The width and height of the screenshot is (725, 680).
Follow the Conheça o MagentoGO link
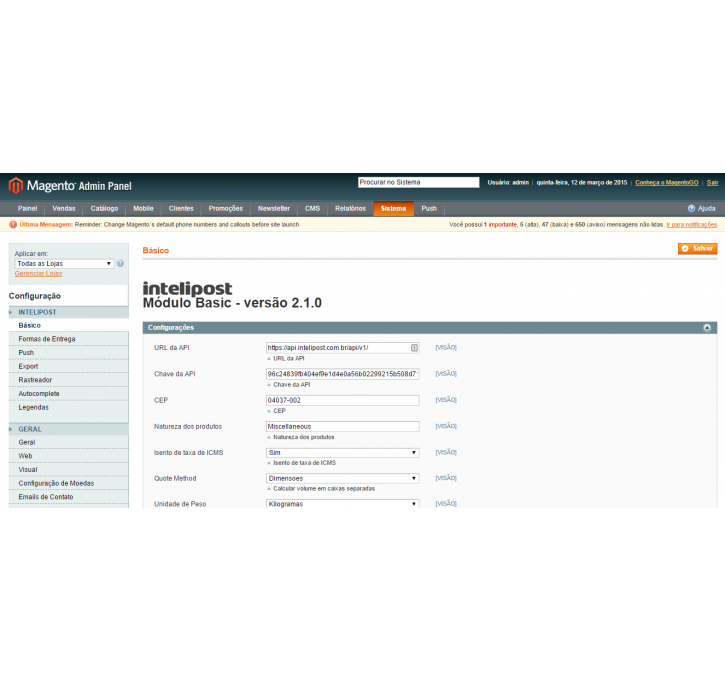(667, 183)
